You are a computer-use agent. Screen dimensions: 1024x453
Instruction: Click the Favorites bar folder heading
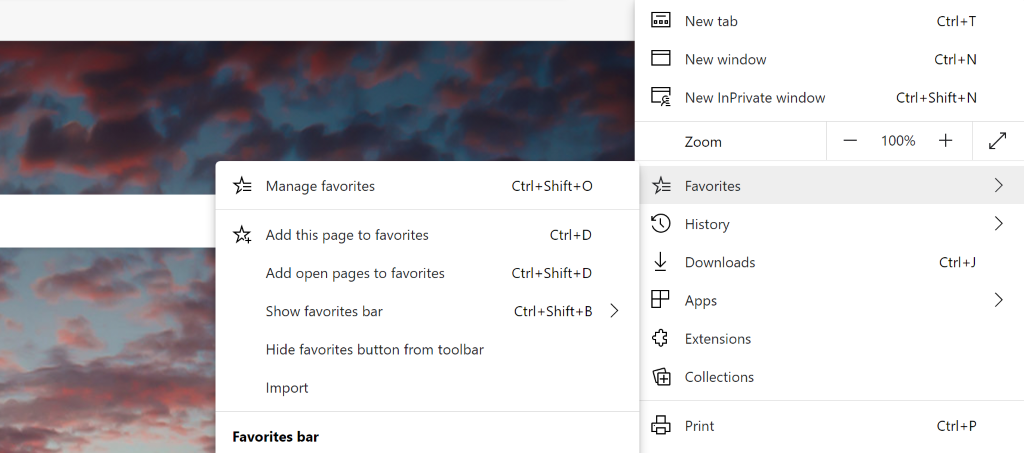276,437
